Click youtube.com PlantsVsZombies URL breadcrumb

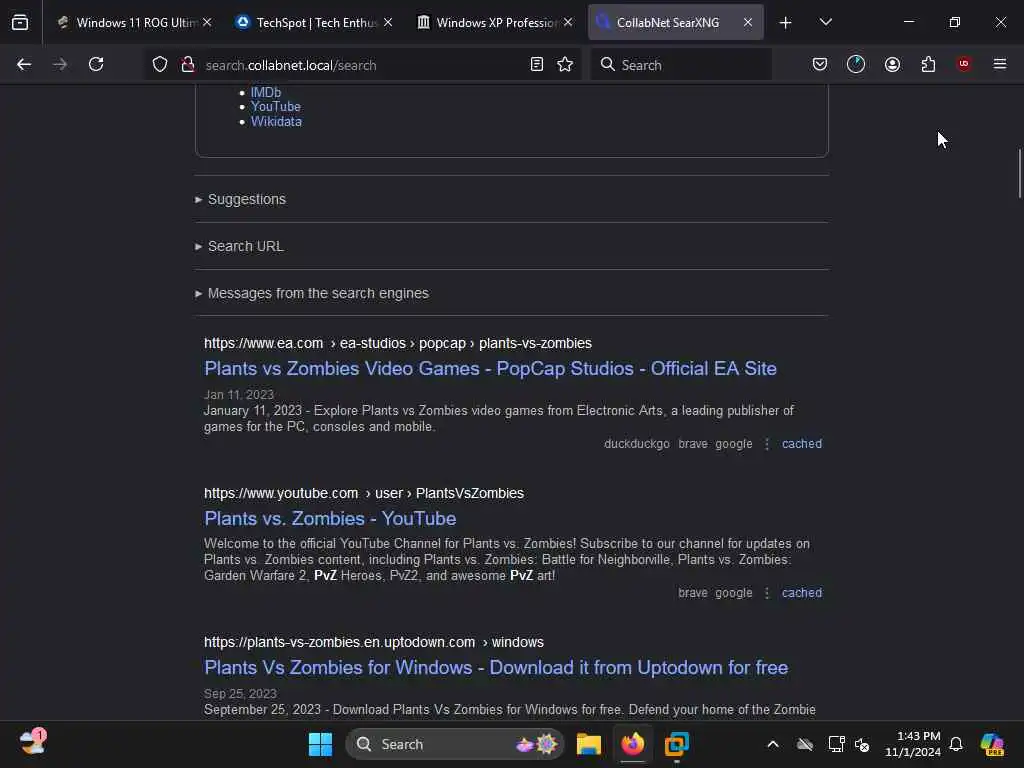(x=364, y=493)
